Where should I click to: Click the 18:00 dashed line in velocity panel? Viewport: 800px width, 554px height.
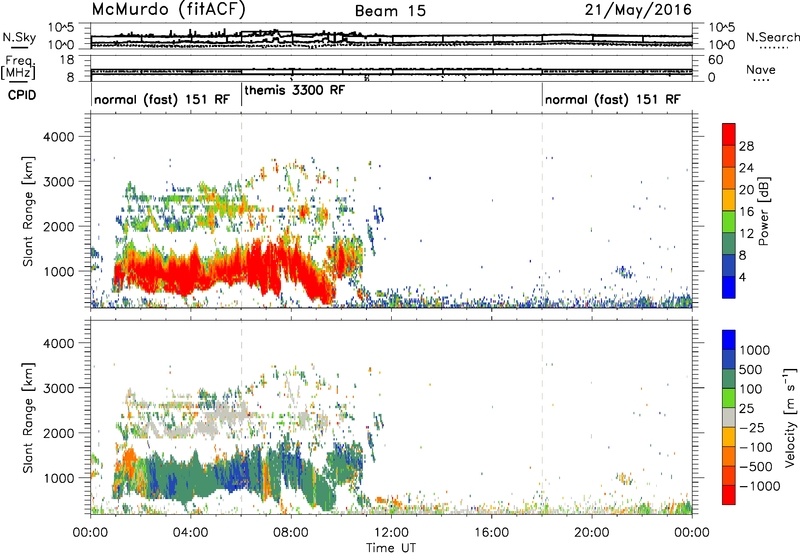[x=542, y=417]
